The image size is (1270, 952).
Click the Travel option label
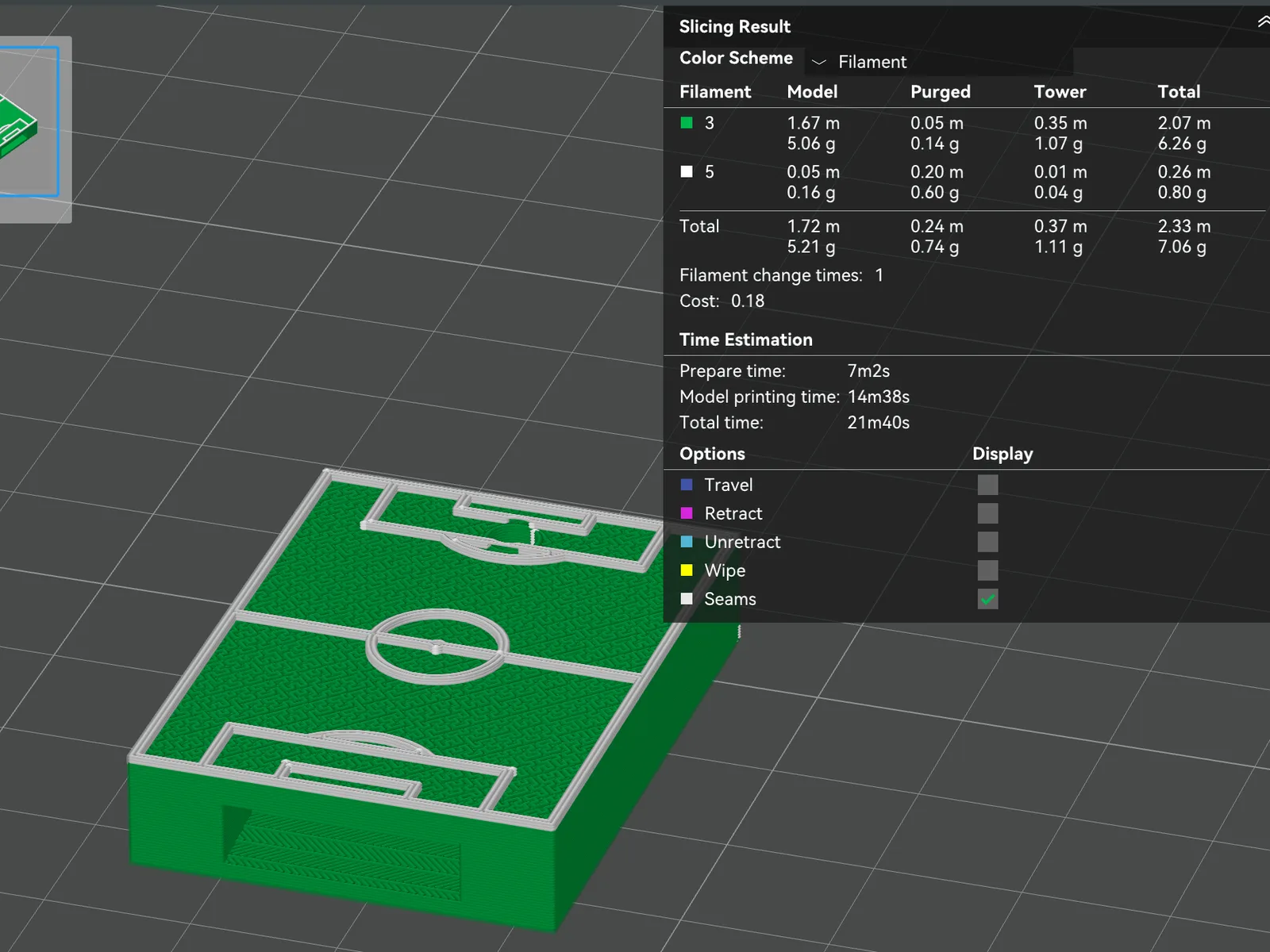tap(729, 485)
